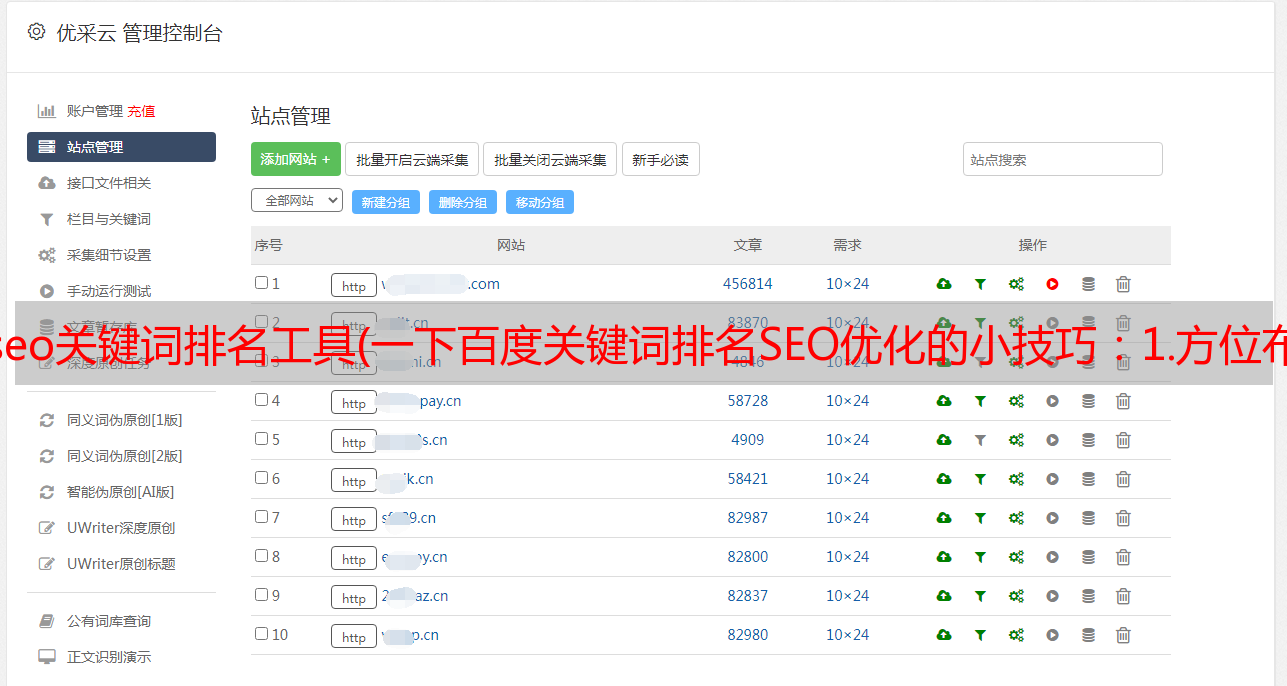Focus the 站点搜索 search field
The image size is (1287, 686).
click(x=1062, y=159)
